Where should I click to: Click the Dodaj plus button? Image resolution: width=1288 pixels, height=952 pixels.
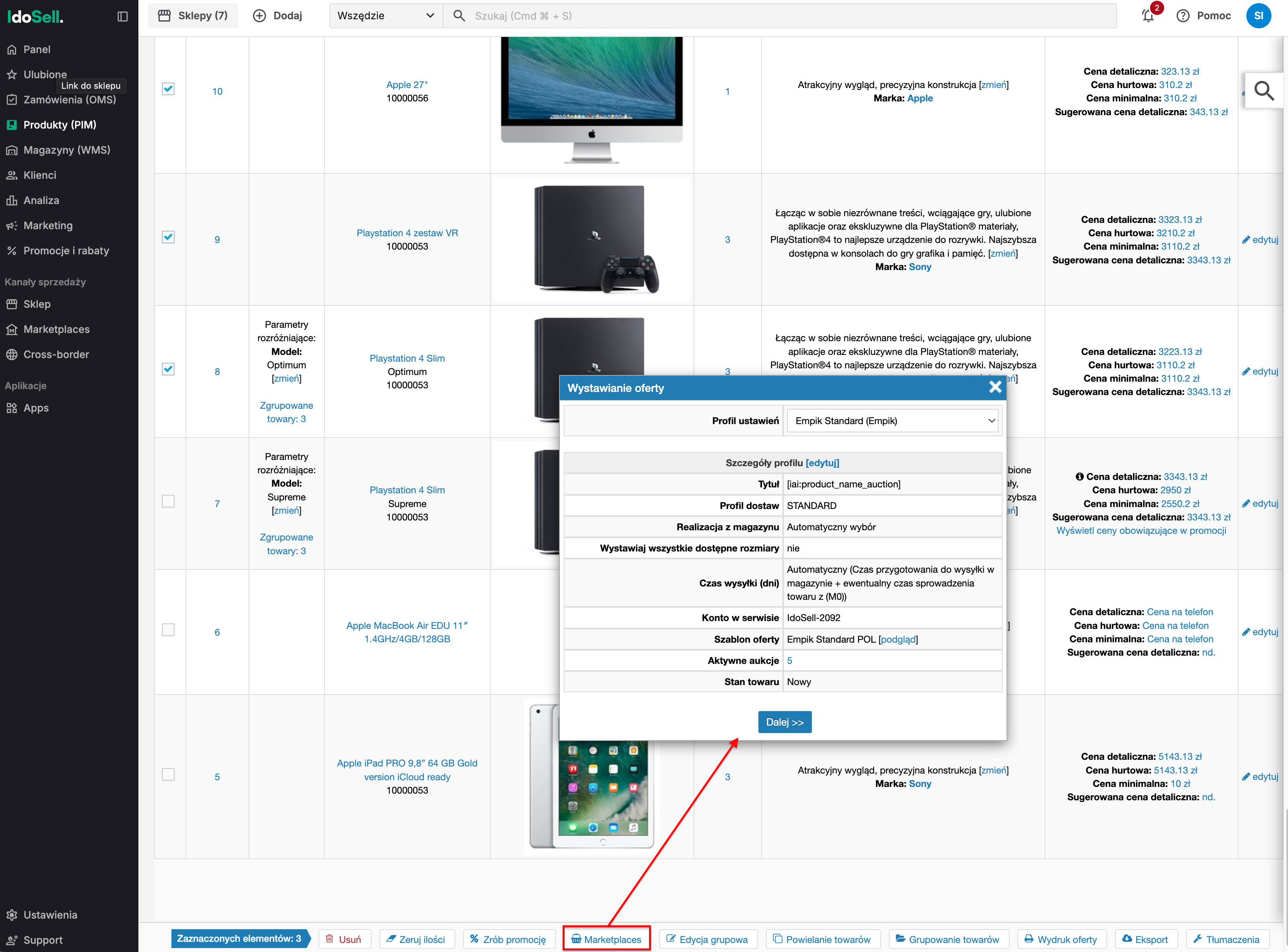point(278,16)
